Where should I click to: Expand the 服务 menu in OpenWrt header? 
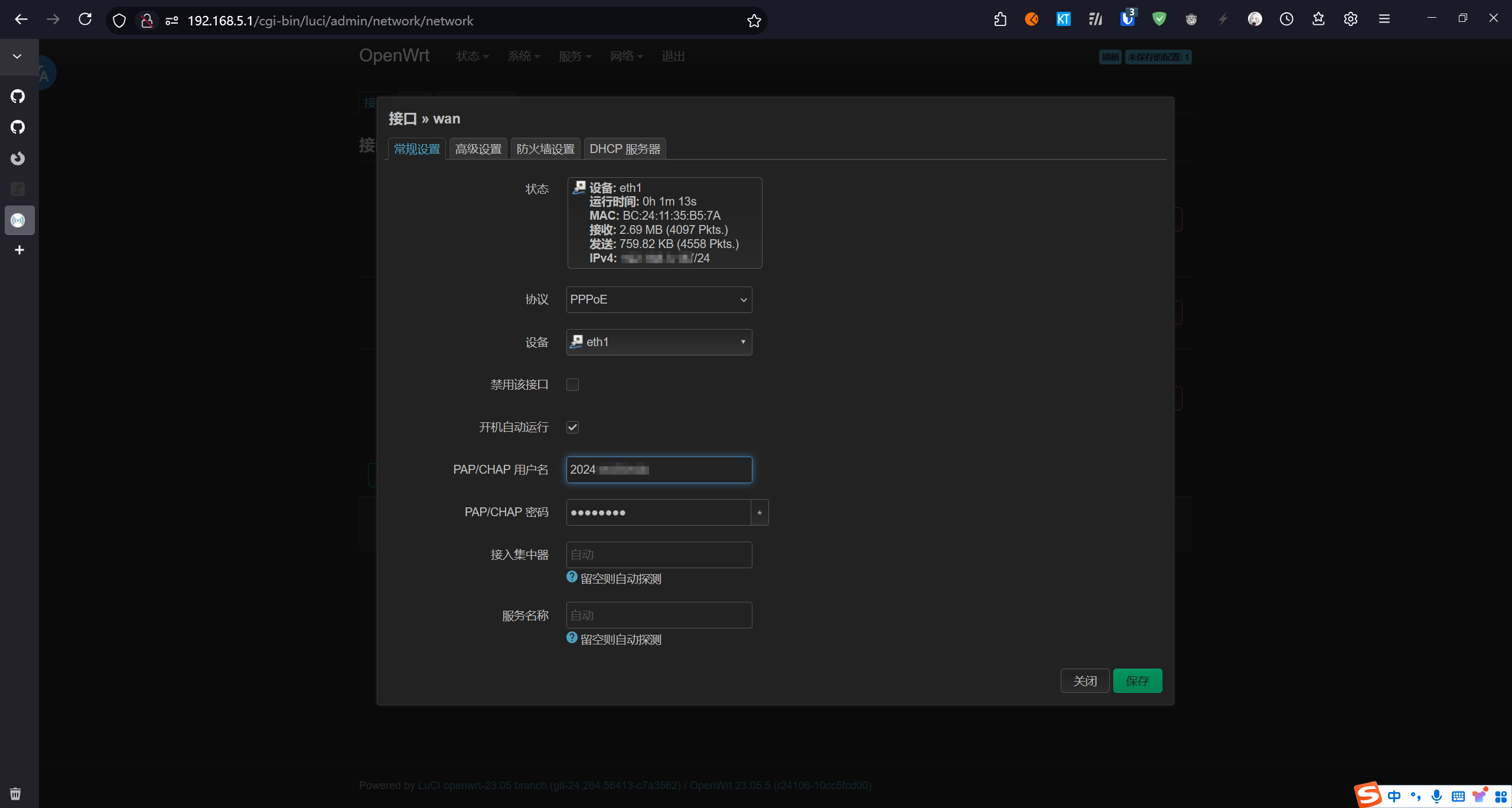click(575, 56)
